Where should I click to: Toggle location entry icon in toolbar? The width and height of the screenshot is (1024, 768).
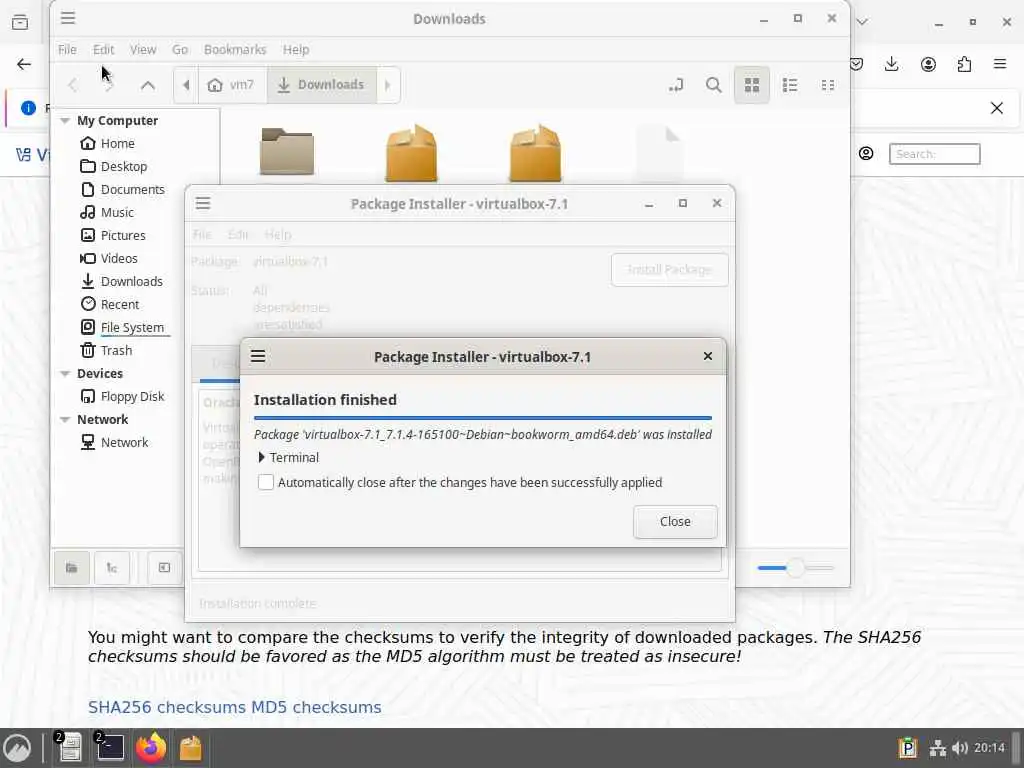pos(676,85)
